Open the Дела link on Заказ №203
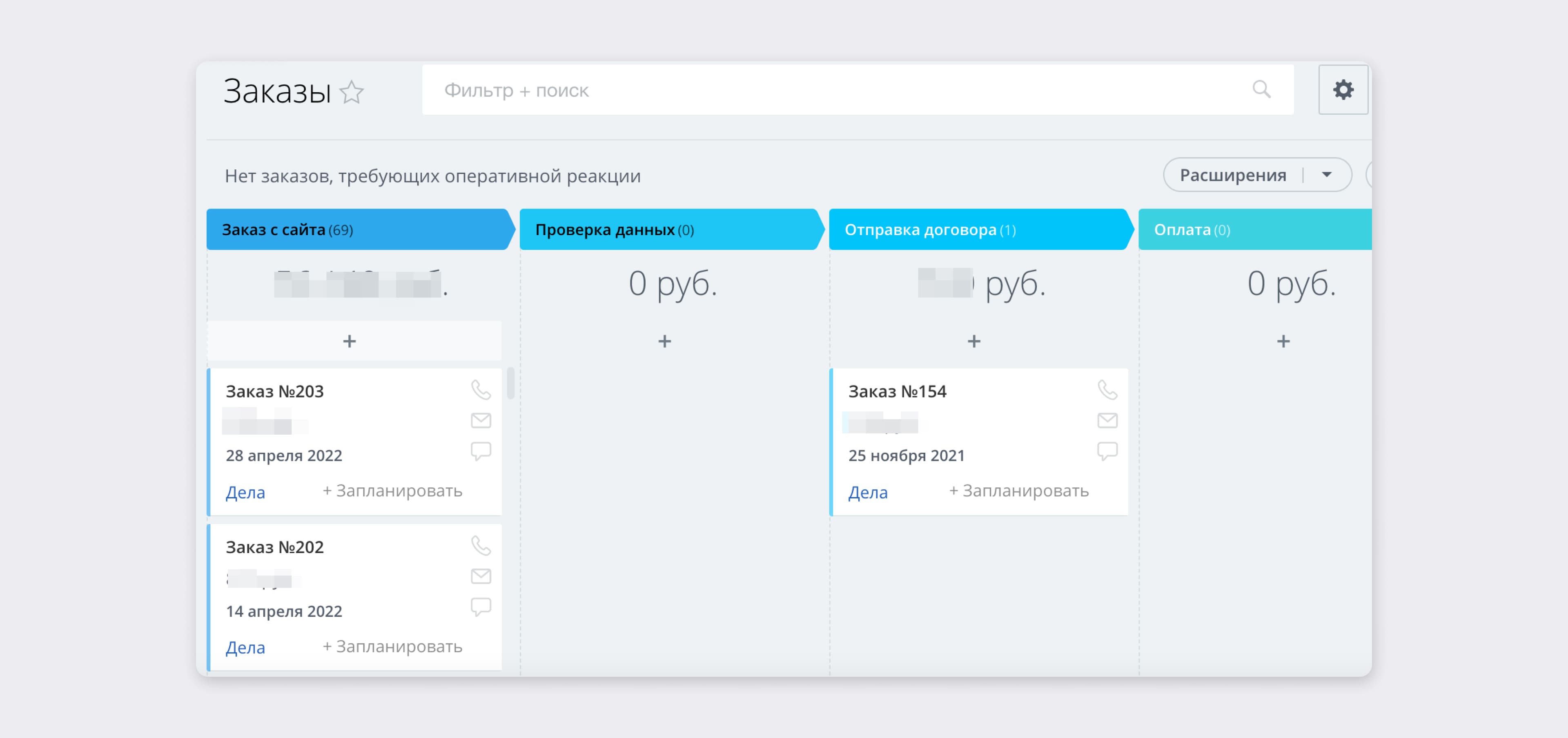1568x738 pixels. click(245, 492)
